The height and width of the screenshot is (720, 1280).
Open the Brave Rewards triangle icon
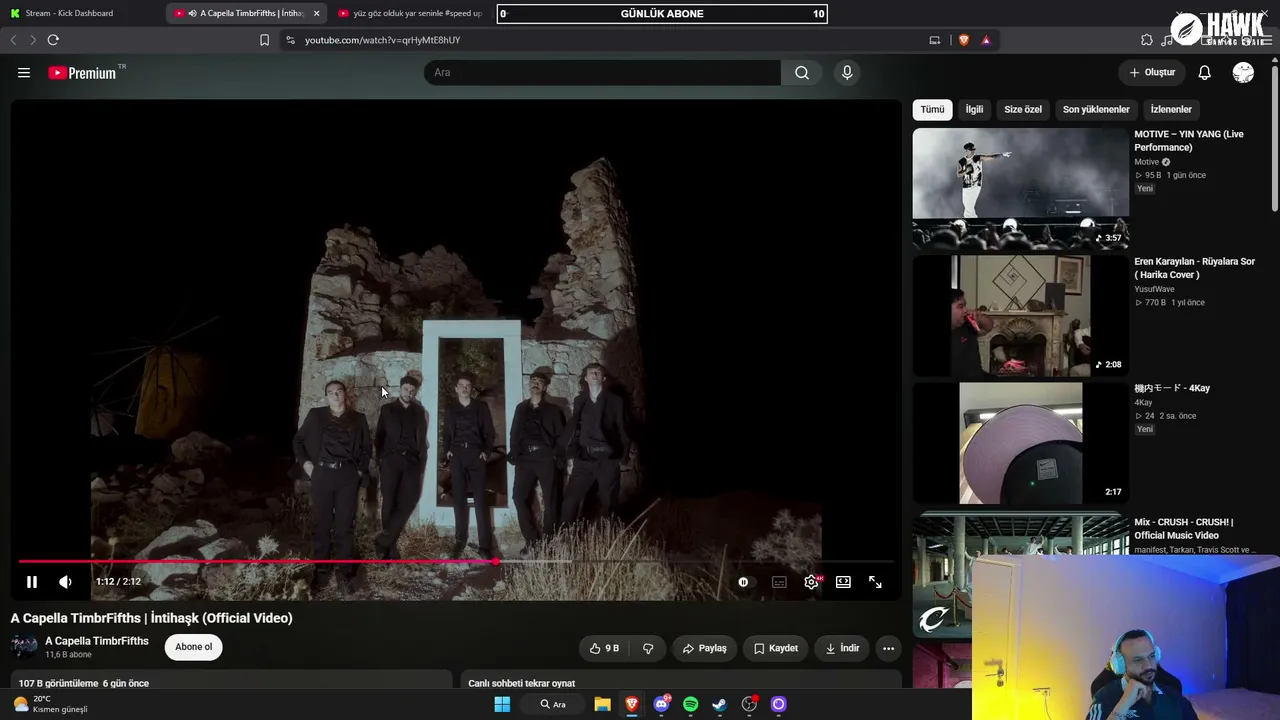[x=986, y=40]
